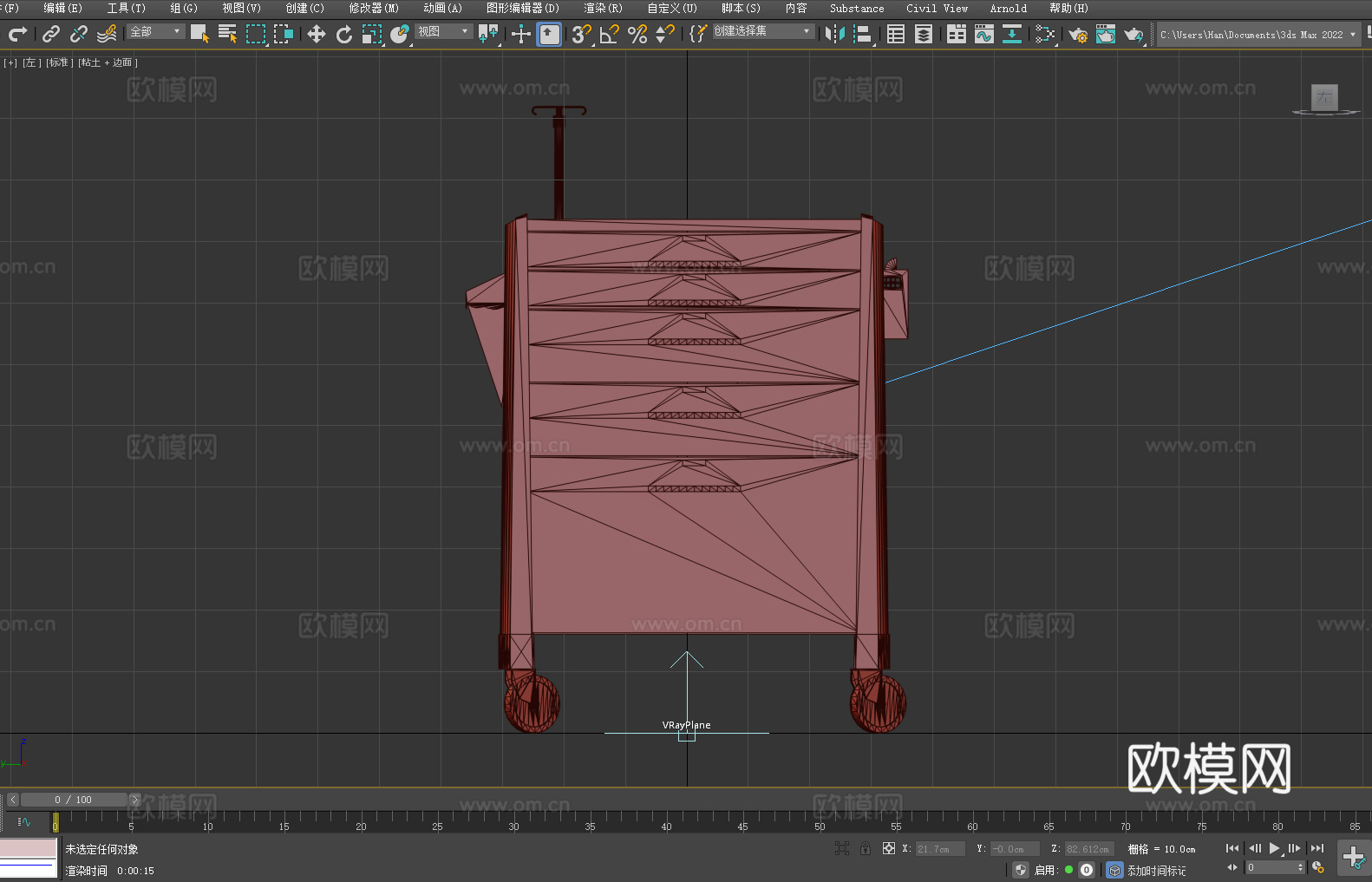Toggle the window/crossing selection icon
Viewport: 1372px width, 882px height.
(284, 34)
